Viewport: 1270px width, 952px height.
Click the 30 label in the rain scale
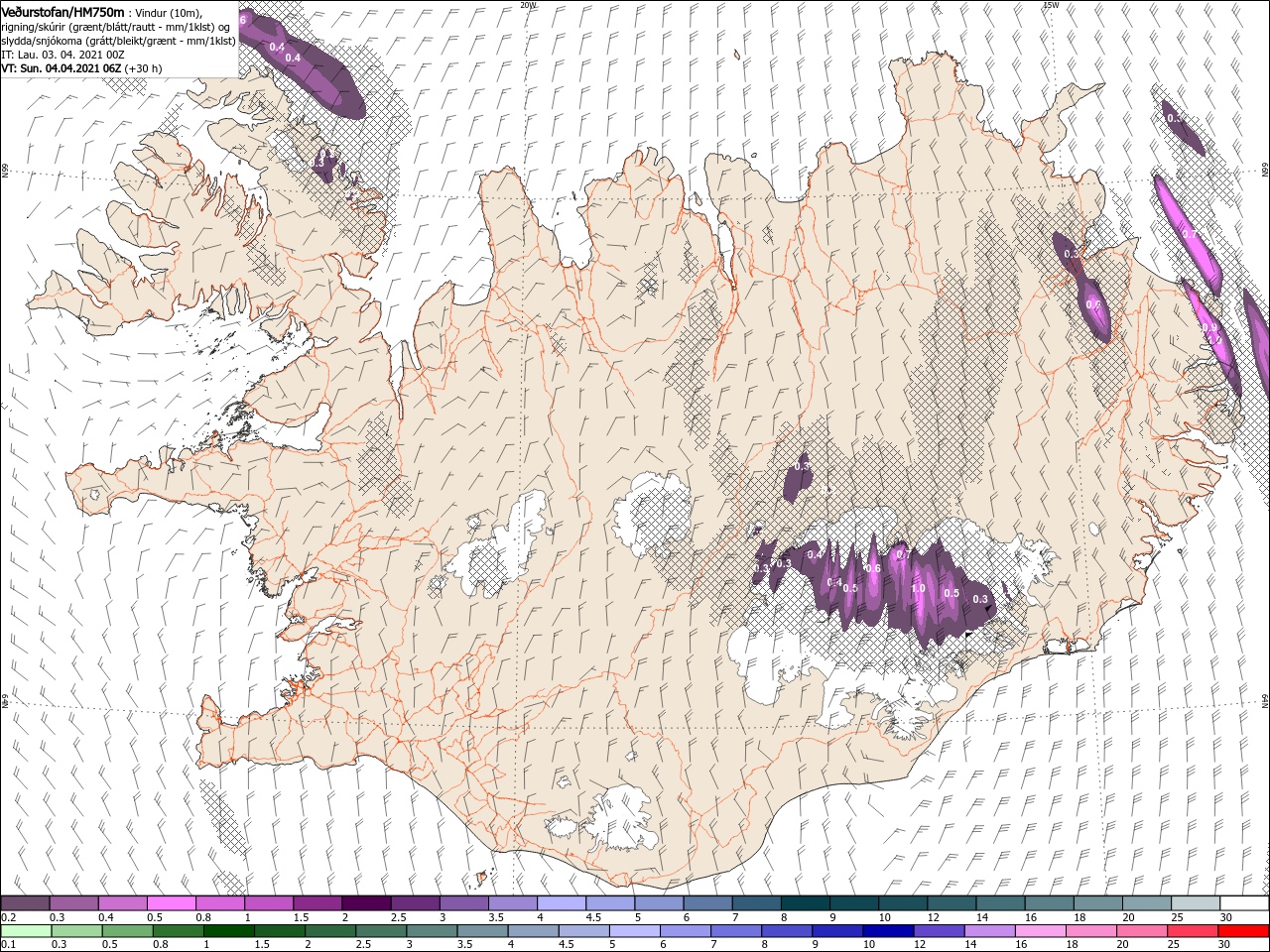[x=1226, y=943]
